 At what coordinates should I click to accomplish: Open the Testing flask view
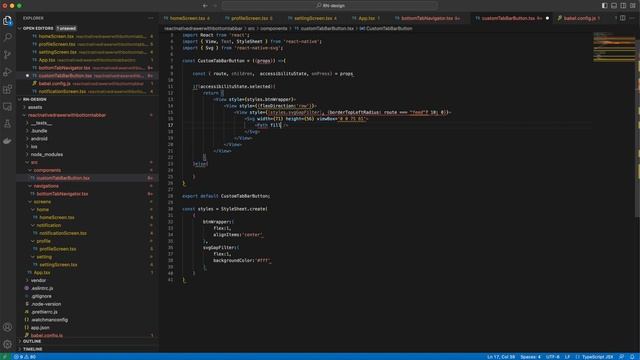[7, 124]
